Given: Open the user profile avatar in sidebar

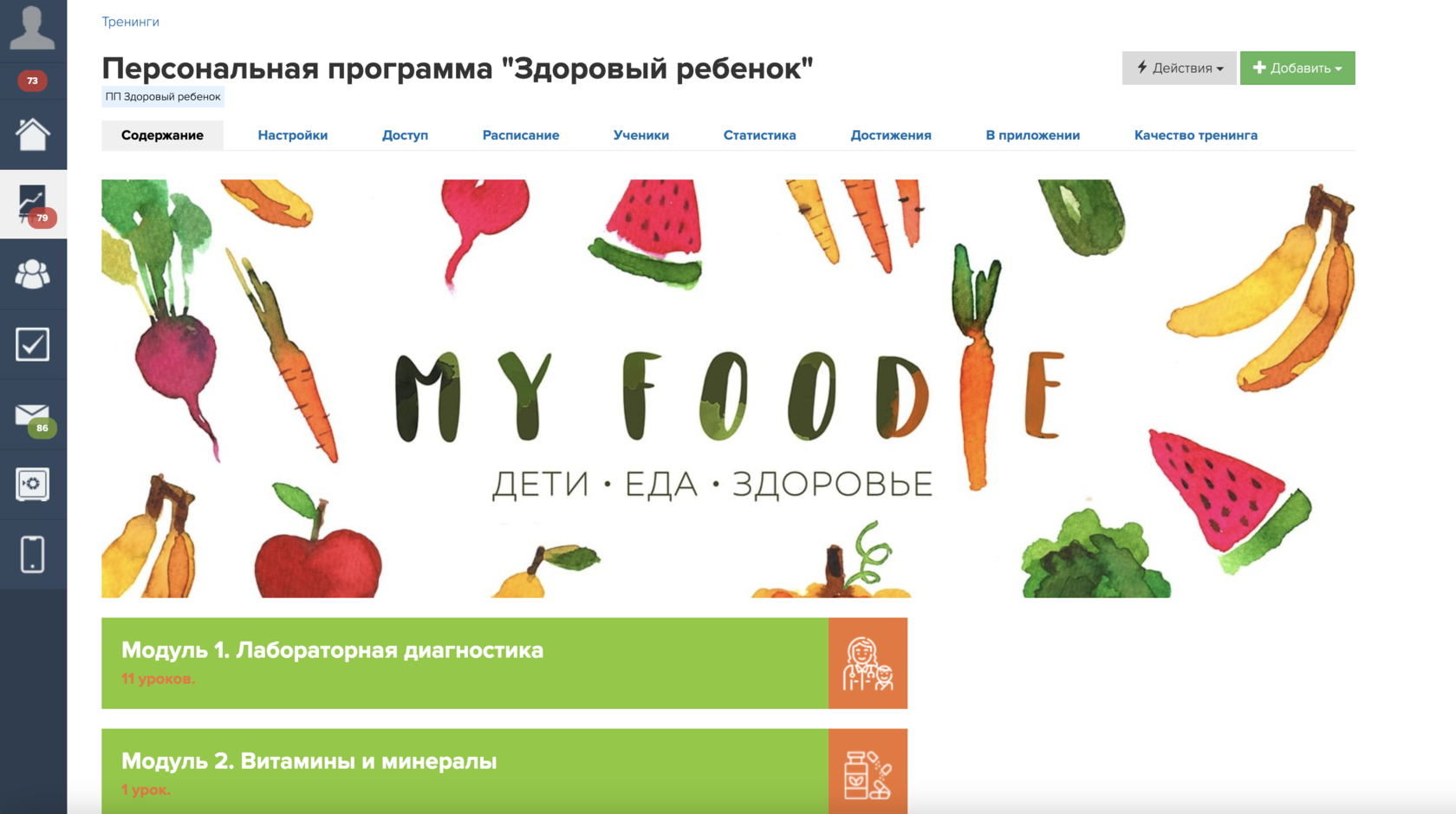Looking at the screenshot, I should pyautogui.click(x=33, y=29).
